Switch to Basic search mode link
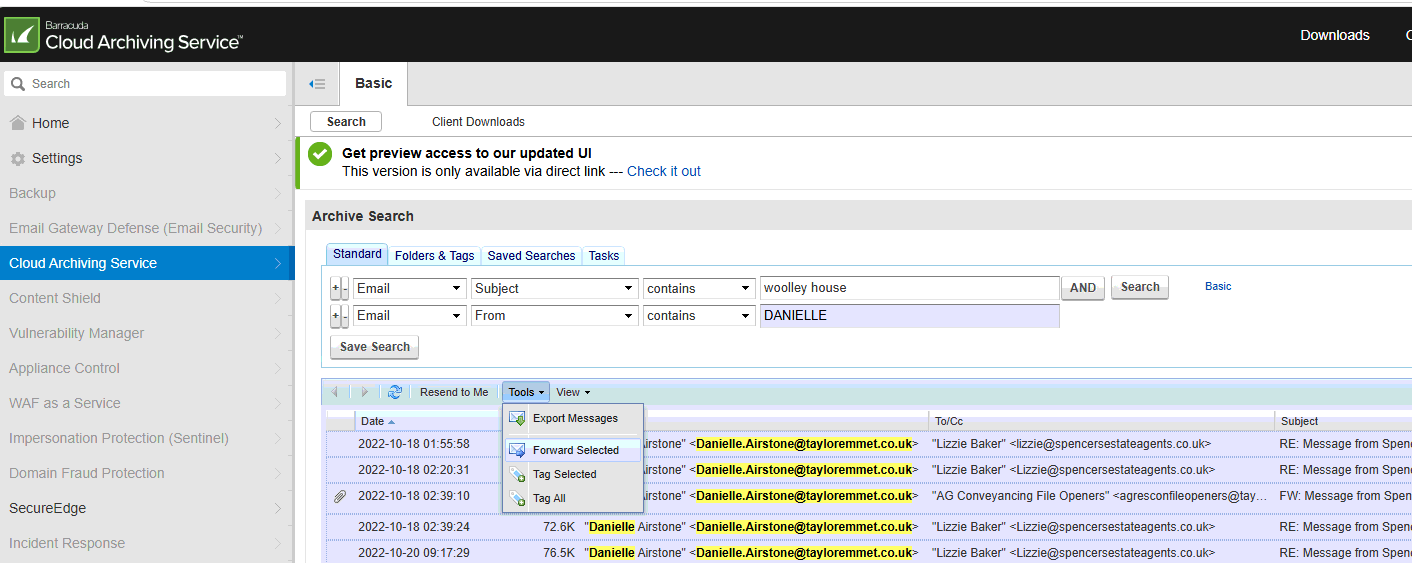 tap(1218, 286)
